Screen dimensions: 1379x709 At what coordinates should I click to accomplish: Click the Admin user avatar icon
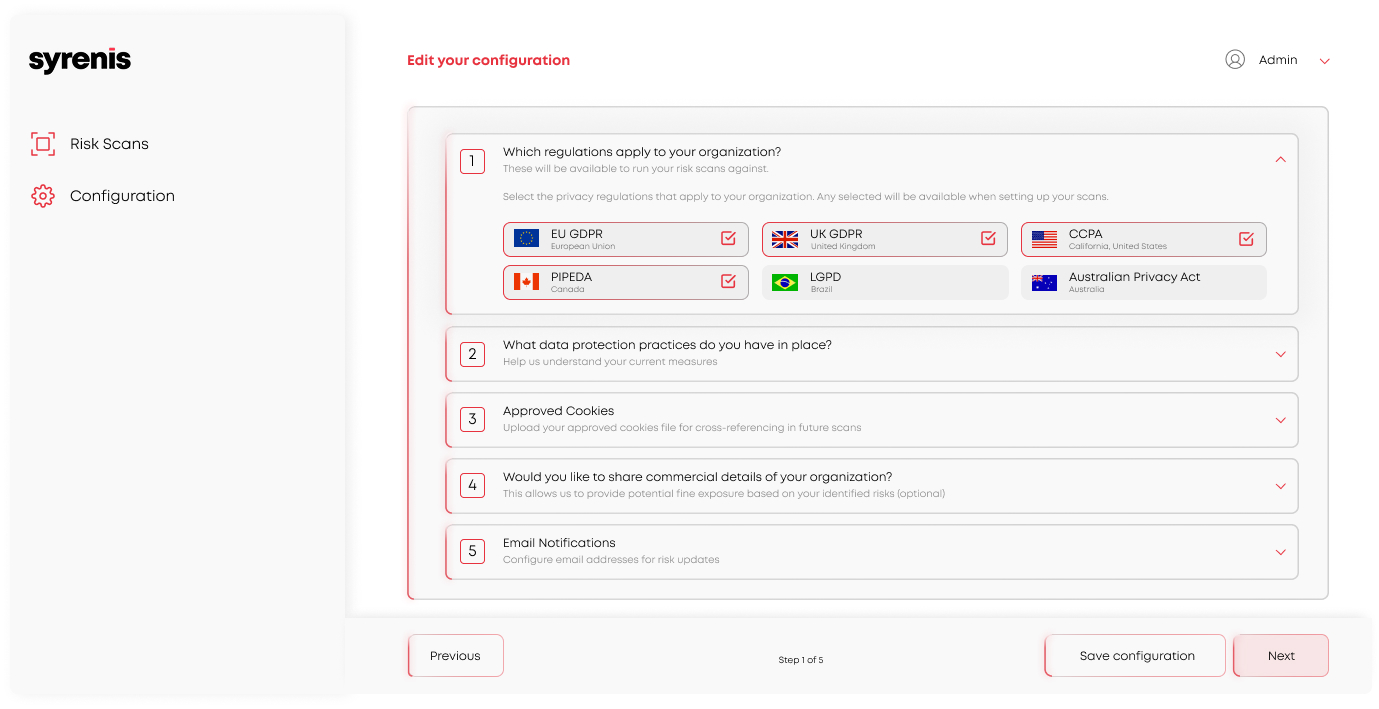[x=1235, y=60]
